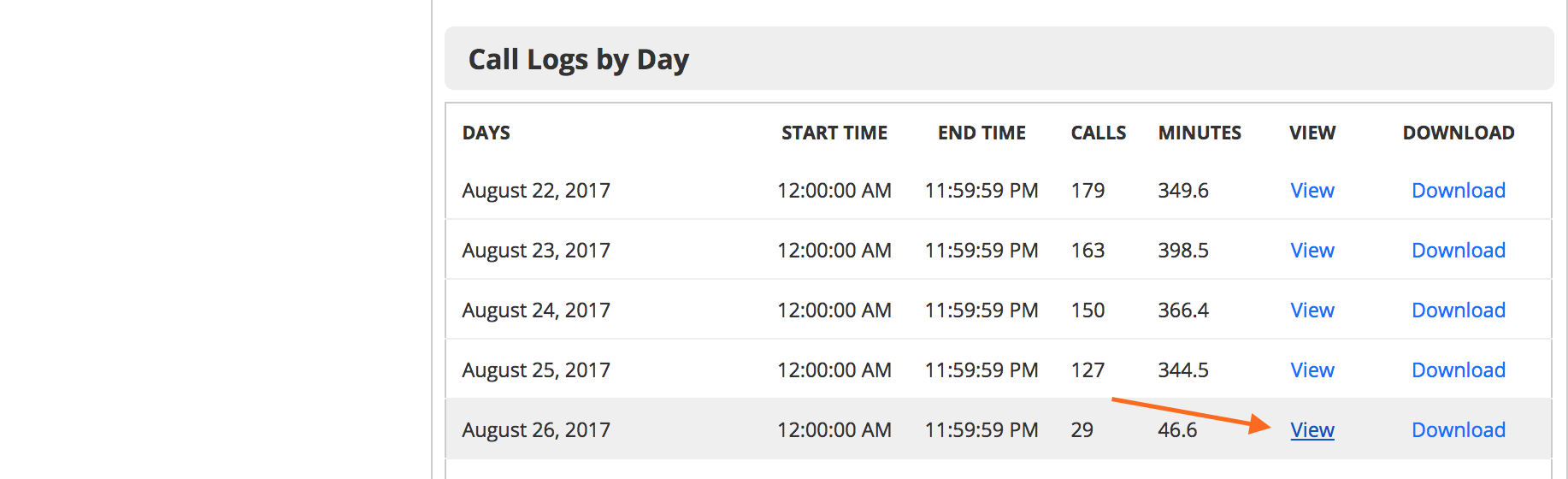Download the August 22, 2017 call log
Viewport: 1568px width, 479px height.
pyautogui.click(x=1458, y=191)
